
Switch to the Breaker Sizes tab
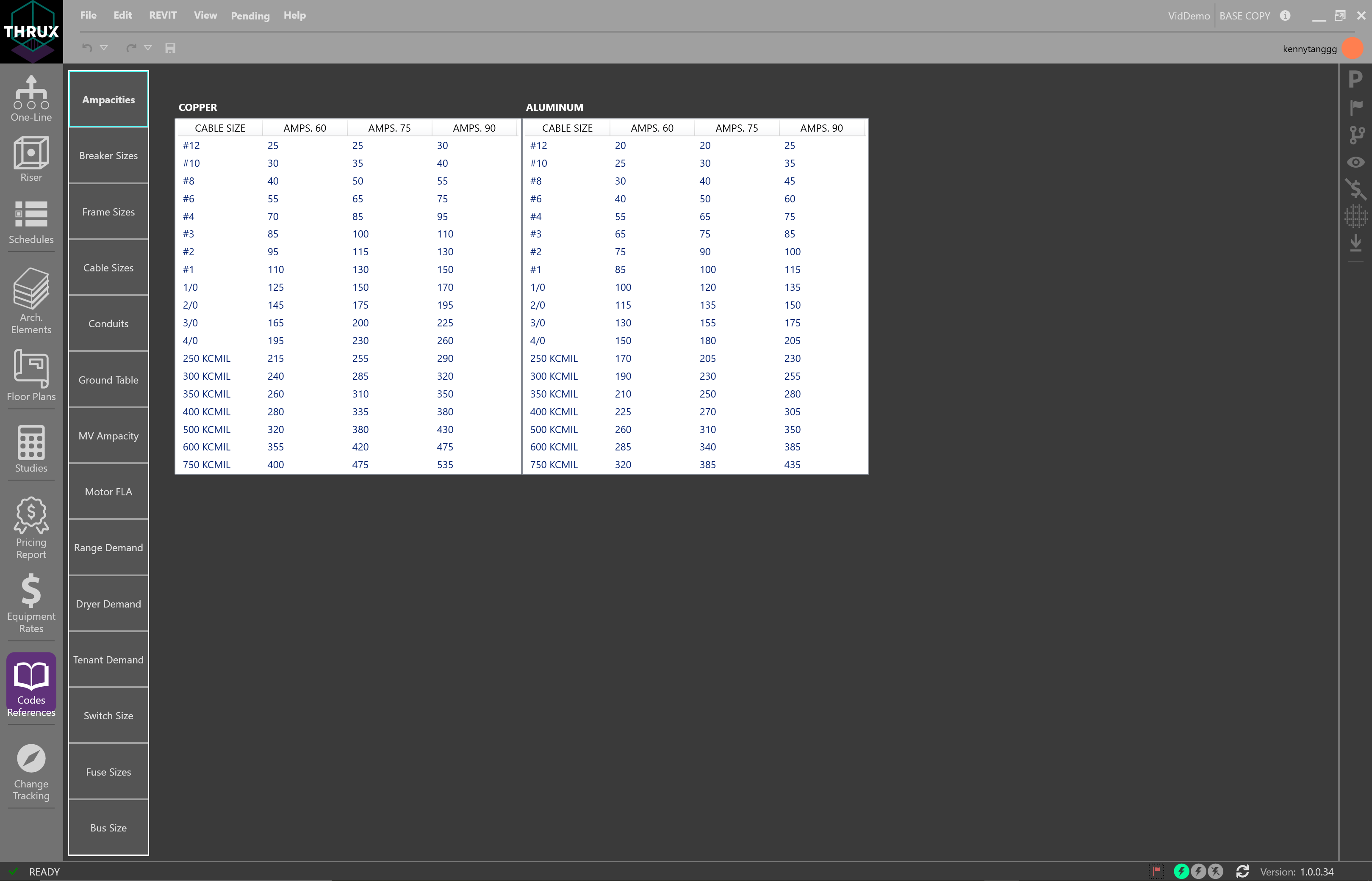coord(108,156)
